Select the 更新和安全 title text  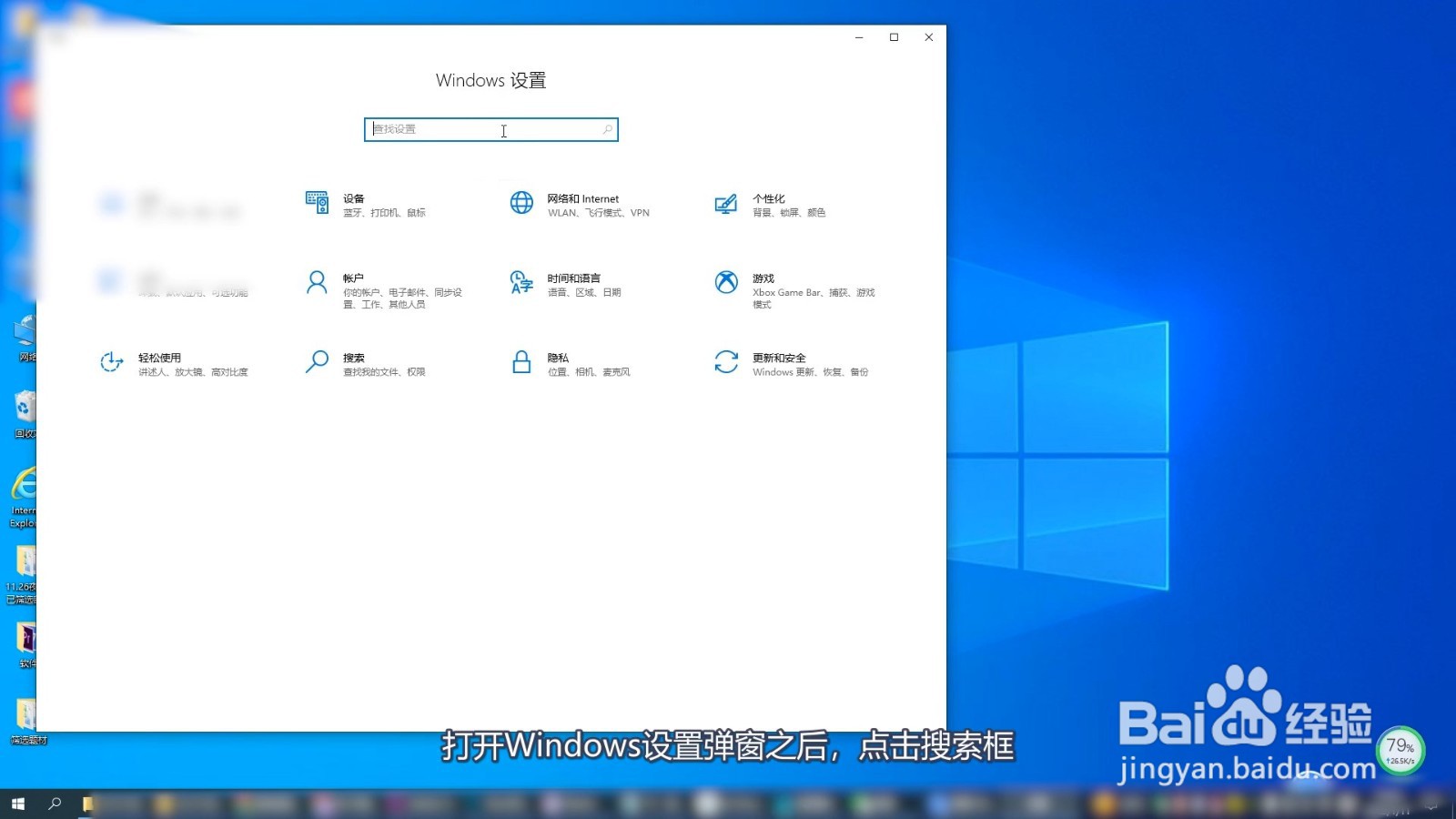click(780, 358)
